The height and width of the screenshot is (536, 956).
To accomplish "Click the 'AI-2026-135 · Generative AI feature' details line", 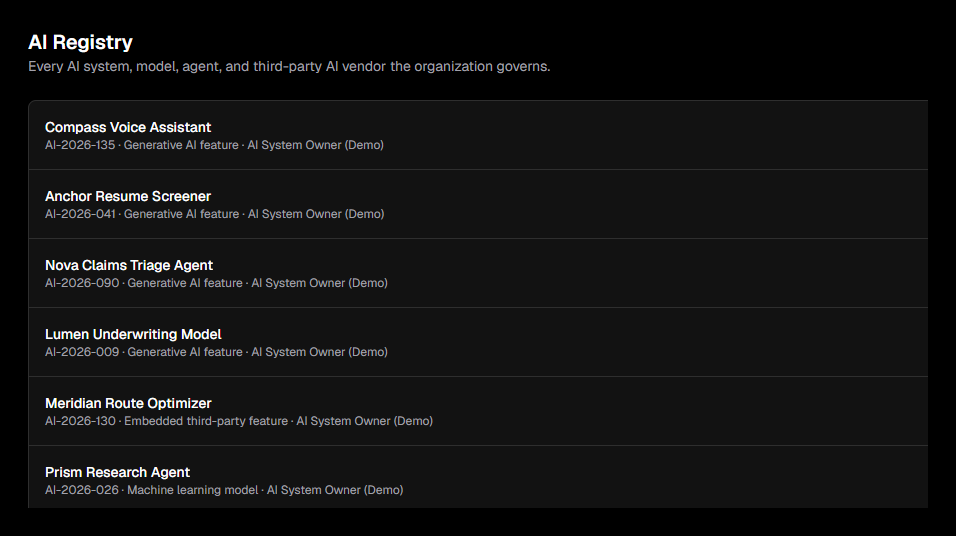I will pos(214,145).
